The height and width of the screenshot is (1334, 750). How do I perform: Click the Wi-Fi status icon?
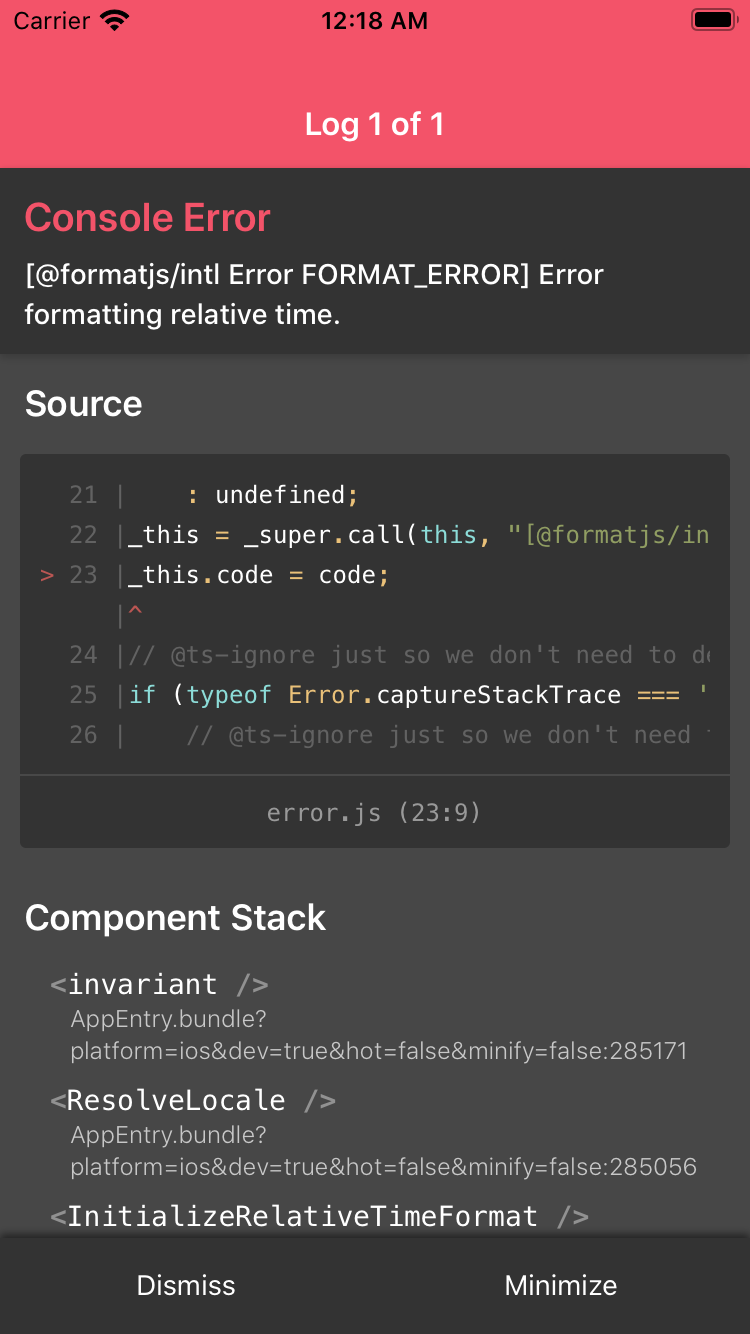point(113,19)
